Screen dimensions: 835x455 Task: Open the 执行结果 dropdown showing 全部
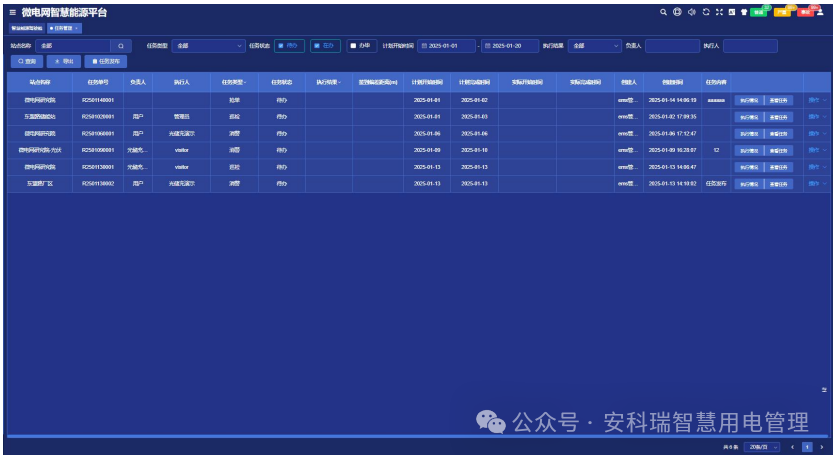point(594,46)
